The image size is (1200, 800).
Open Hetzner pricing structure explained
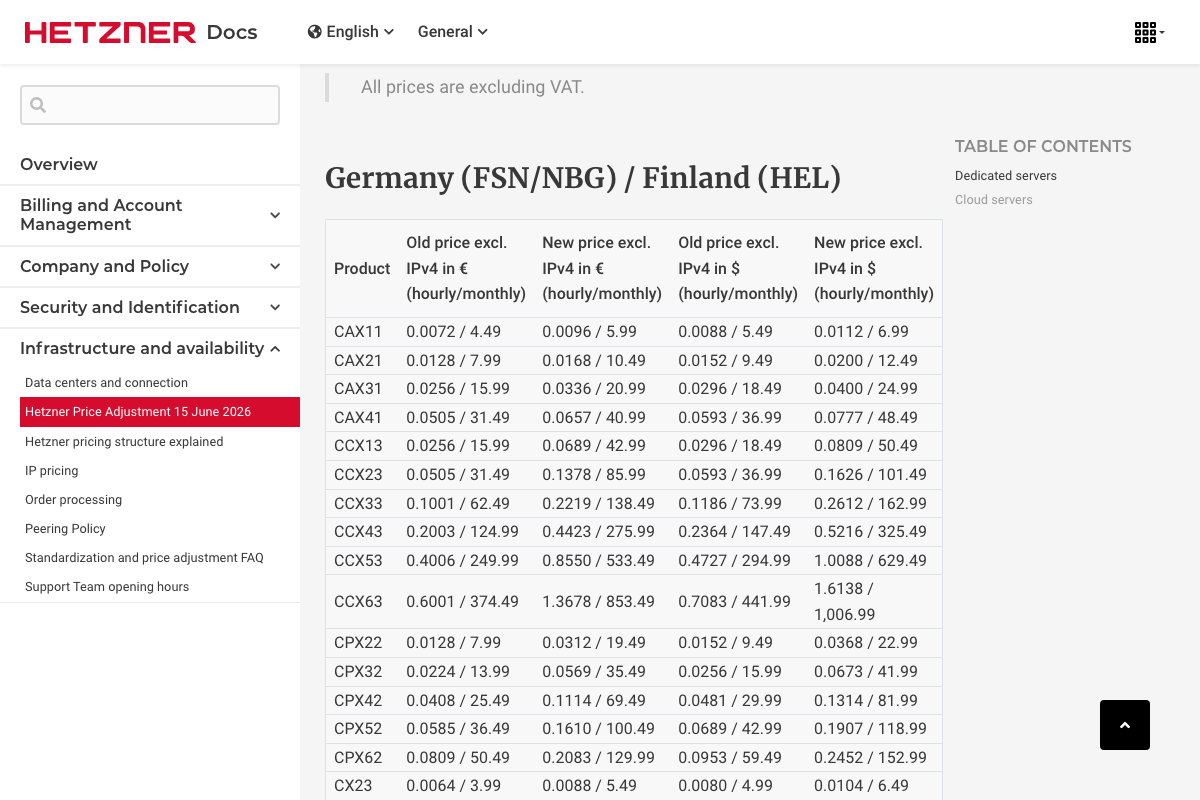coord(124,441)
